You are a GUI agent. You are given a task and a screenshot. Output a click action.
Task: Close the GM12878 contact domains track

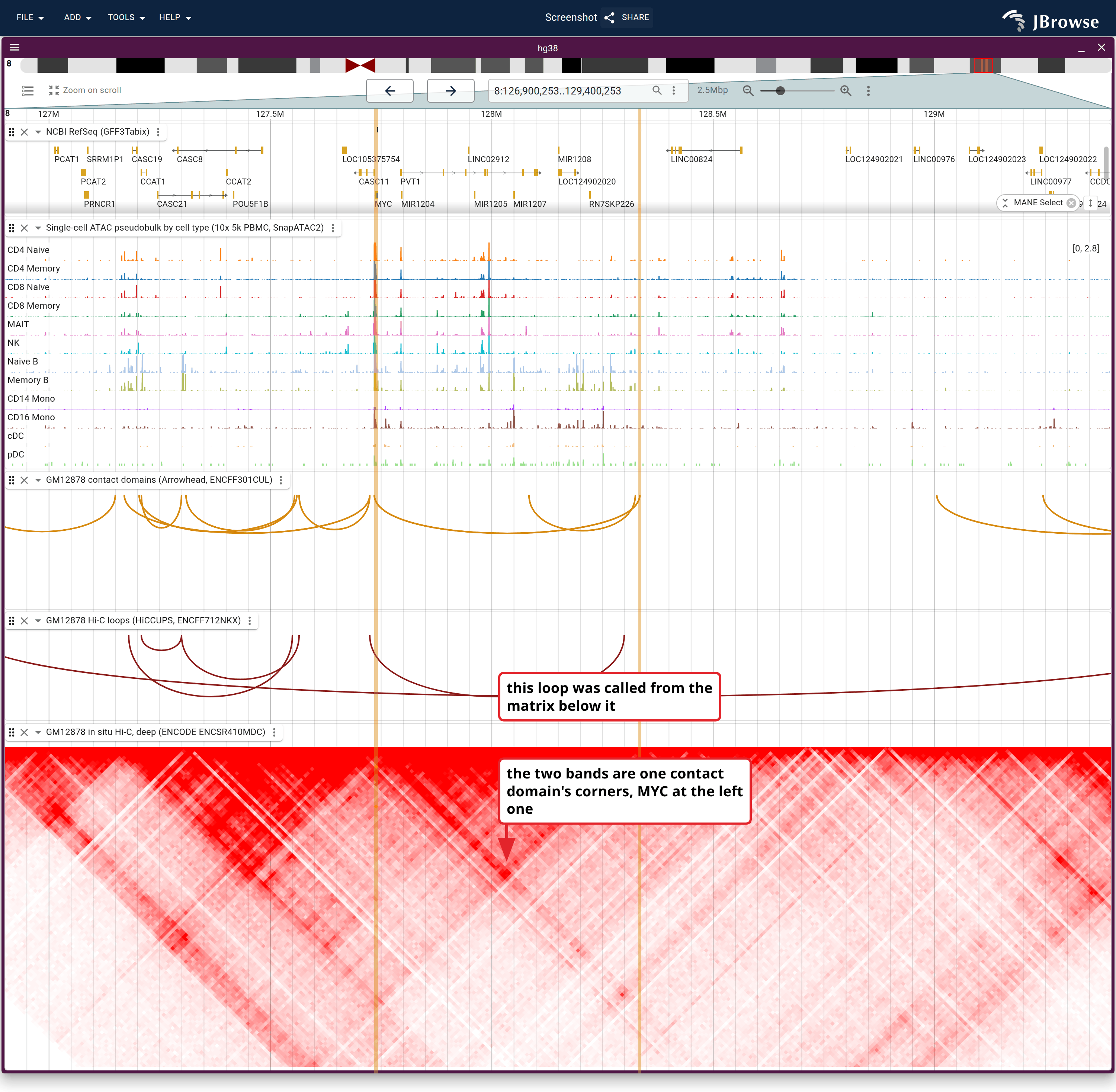24,480
